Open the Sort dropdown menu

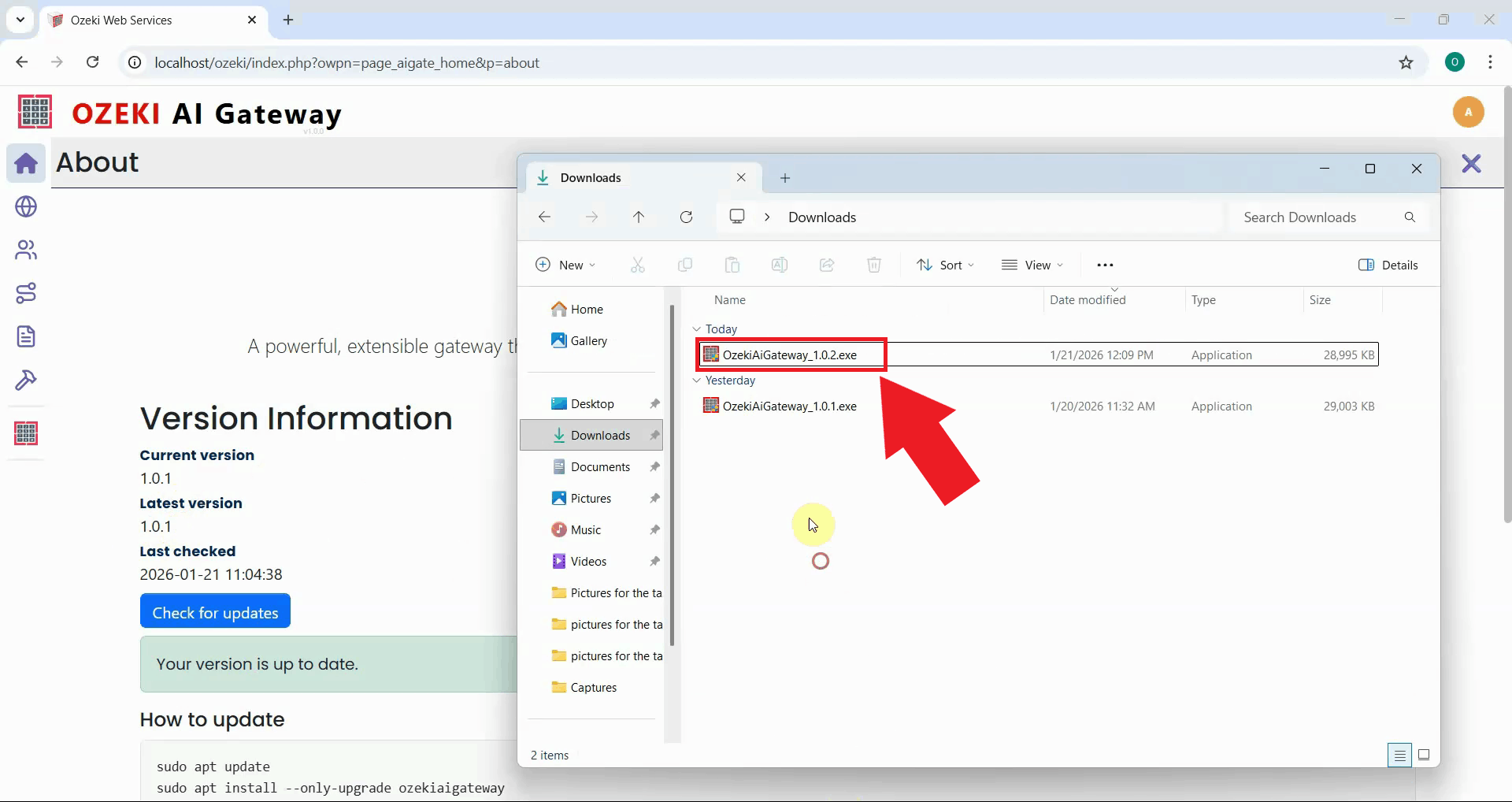945,265
